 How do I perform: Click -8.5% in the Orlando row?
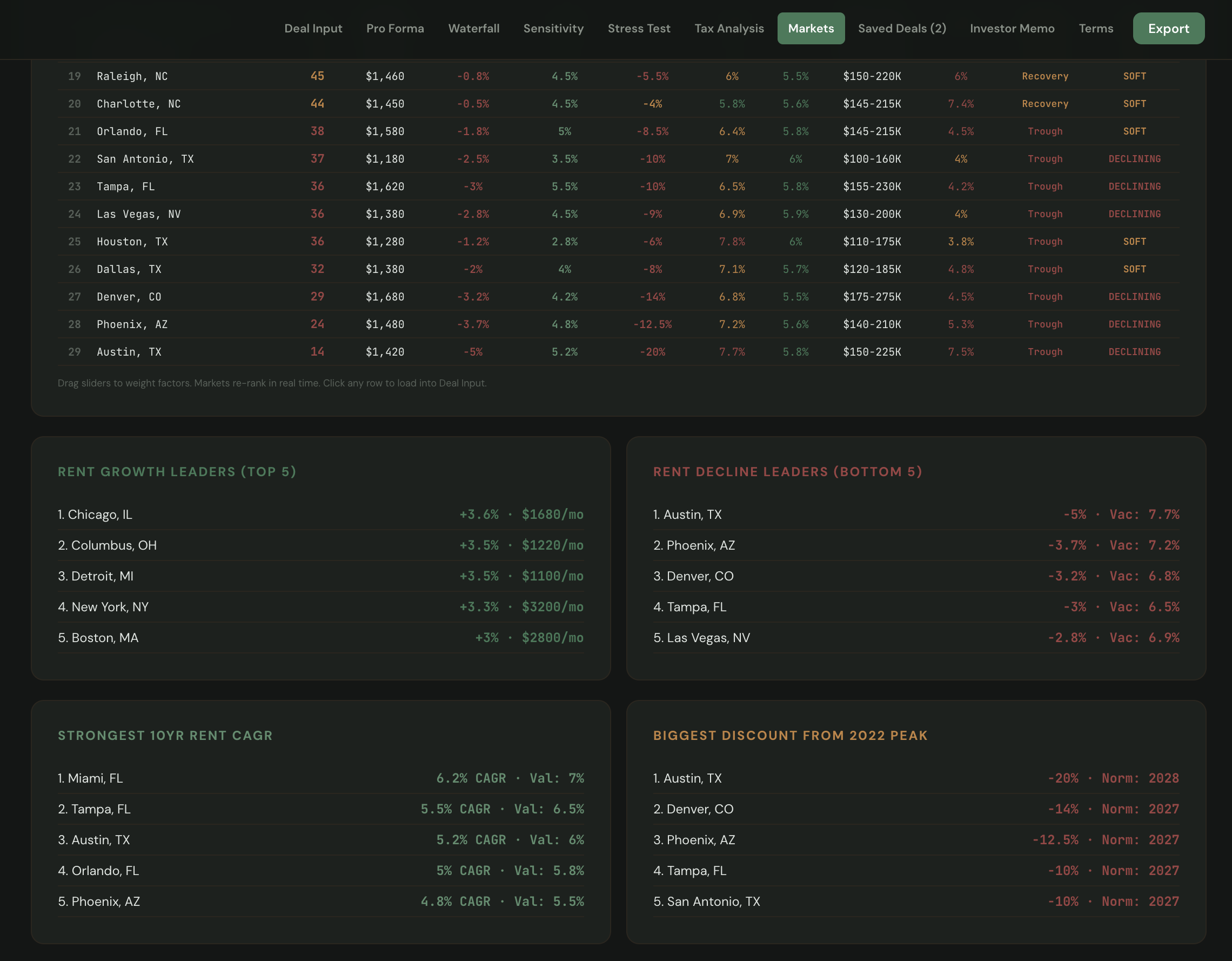click(x=652, y=131)
